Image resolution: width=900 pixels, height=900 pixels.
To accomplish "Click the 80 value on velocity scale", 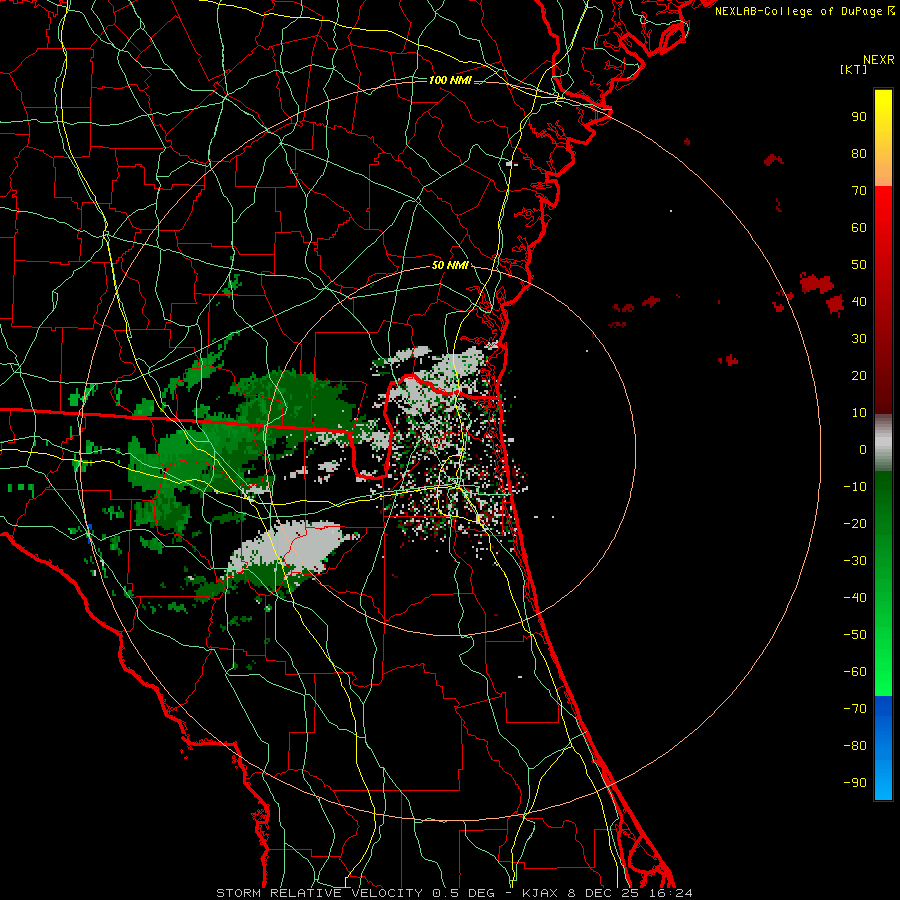I will point(859,153).
